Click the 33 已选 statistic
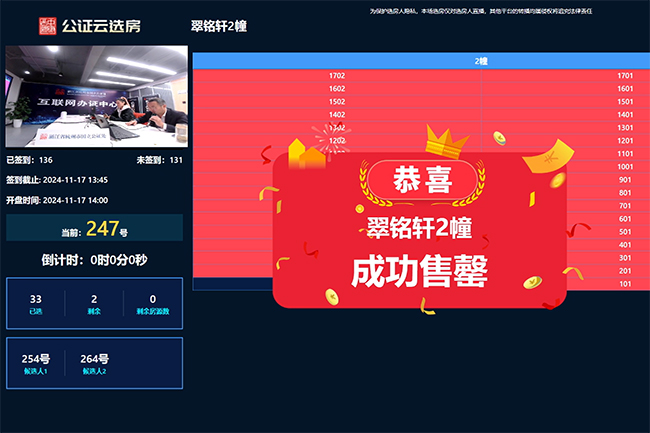 pos(36,304)
